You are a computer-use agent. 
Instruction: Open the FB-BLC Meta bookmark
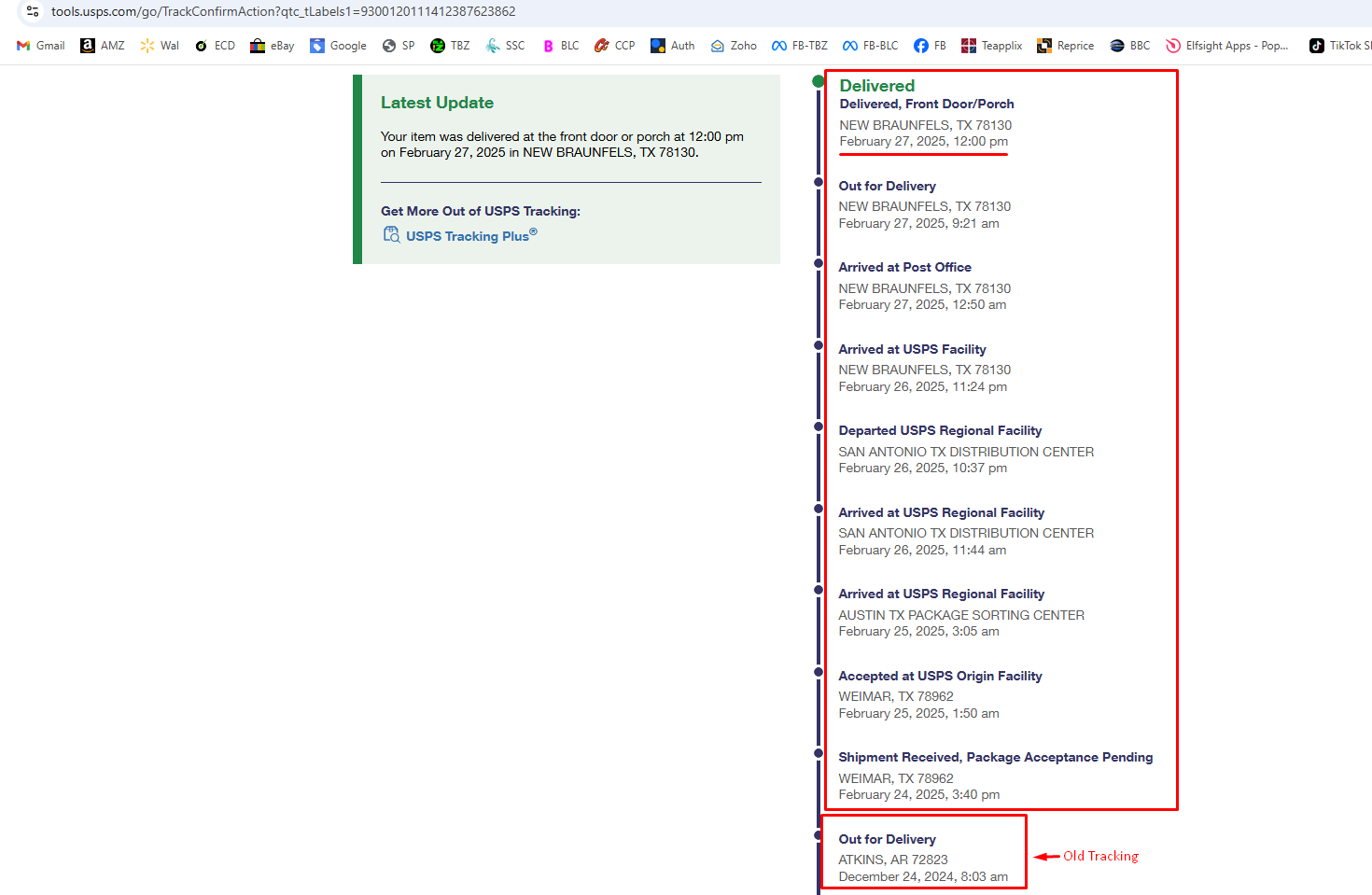871,46
